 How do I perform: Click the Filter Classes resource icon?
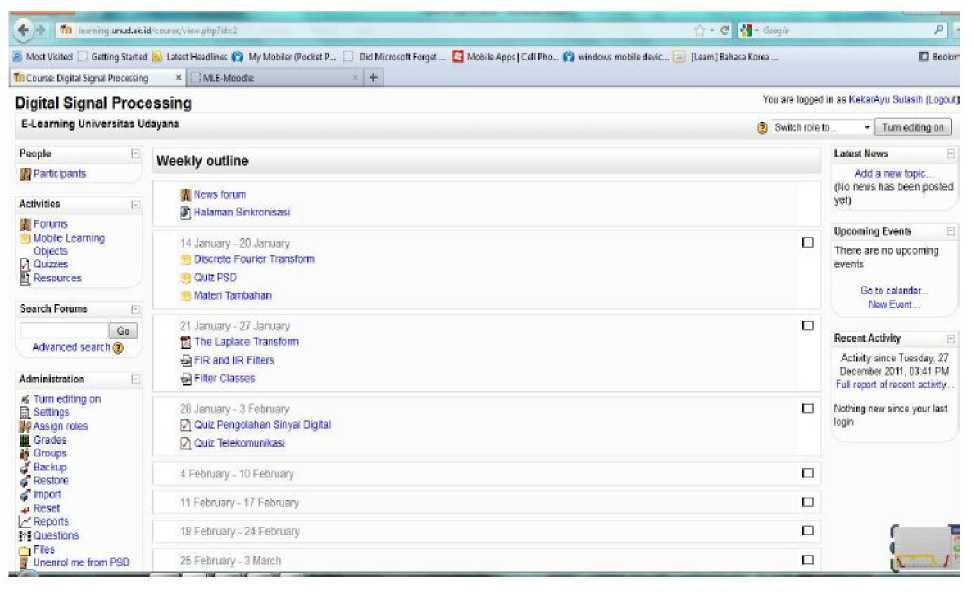(185, 379)
